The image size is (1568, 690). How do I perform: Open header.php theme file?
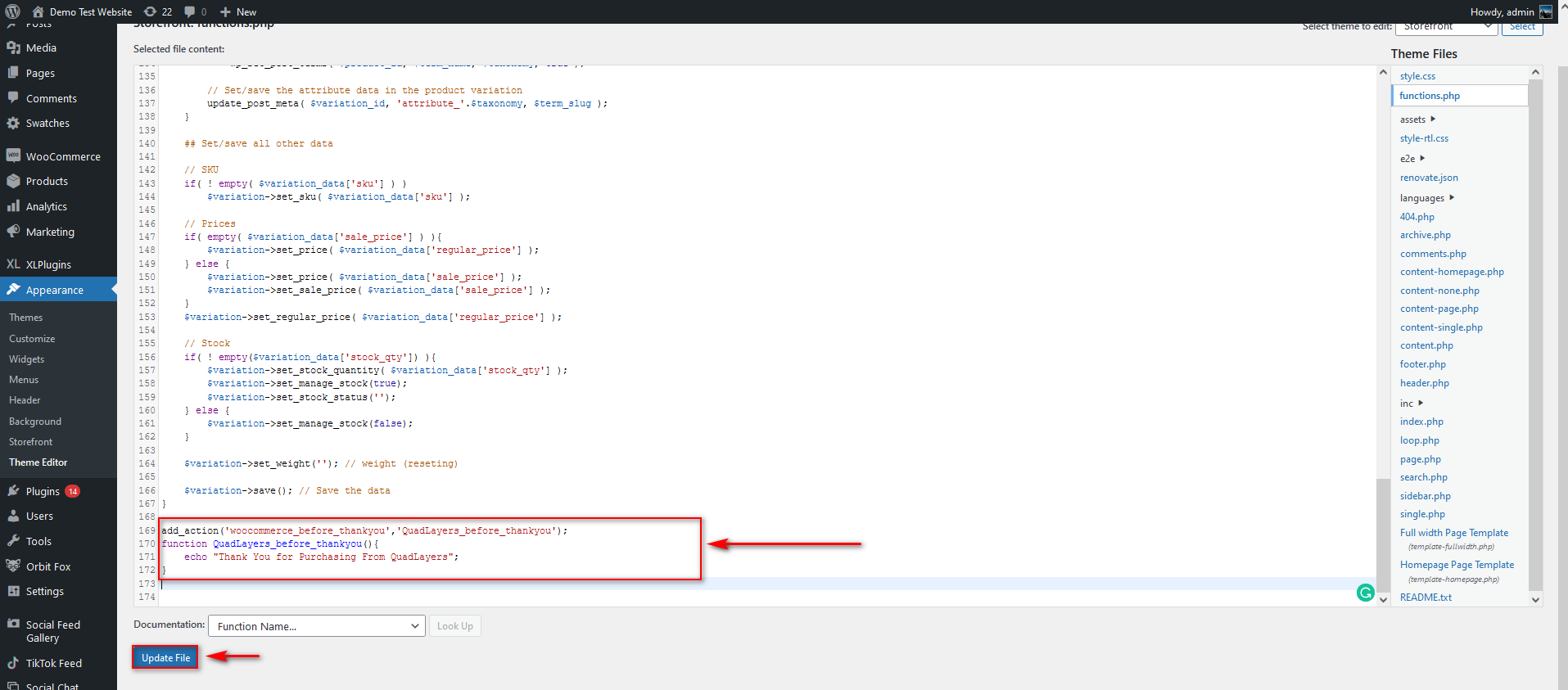pyautogui.click(x=1425, y=383)
